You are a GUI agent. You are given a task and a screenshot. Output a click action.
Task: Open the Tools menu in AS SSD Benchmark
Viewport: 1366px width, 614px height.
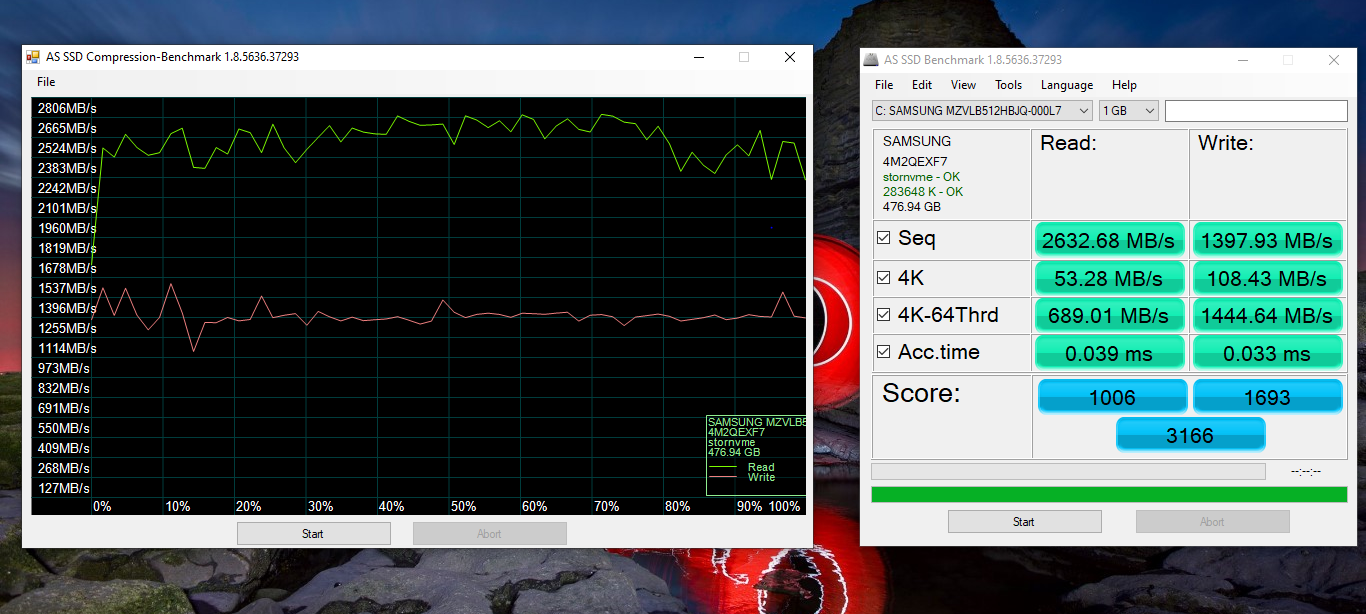1008,85
